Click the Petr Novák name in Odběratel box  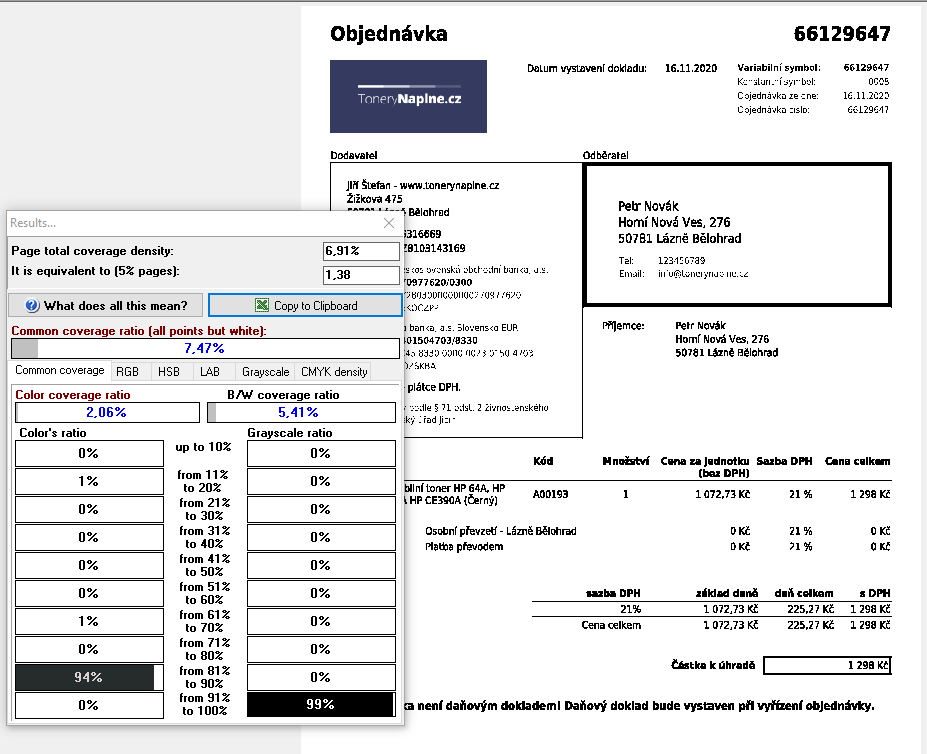[648, 206]
